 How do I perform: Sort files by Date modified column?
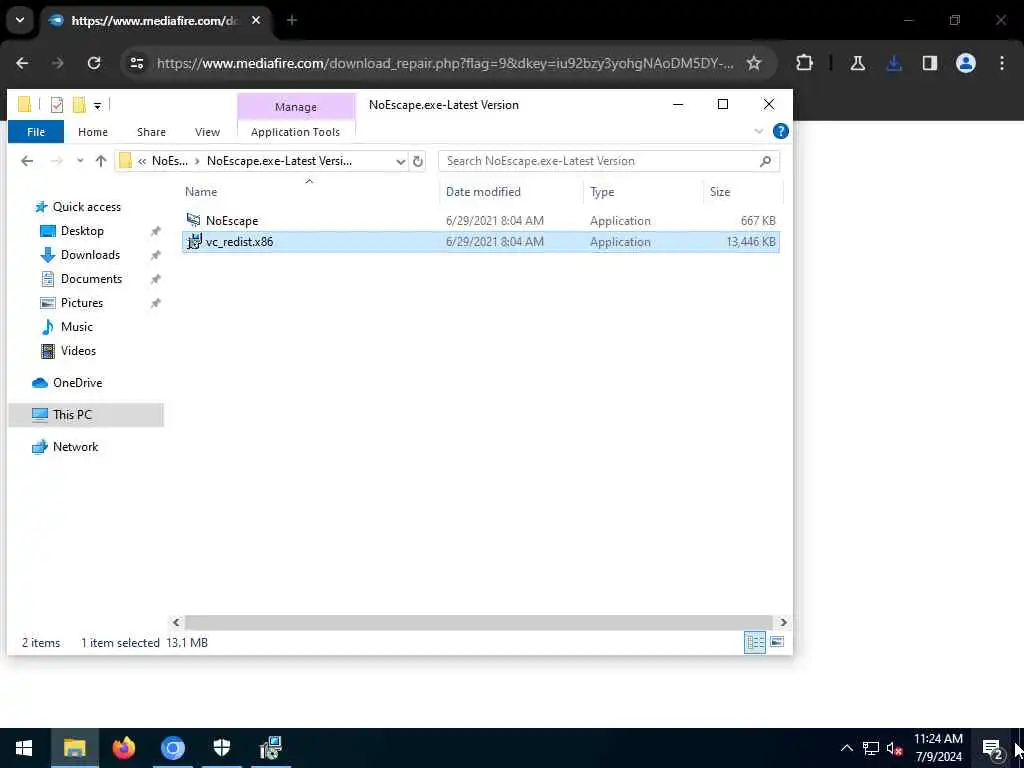483,192
